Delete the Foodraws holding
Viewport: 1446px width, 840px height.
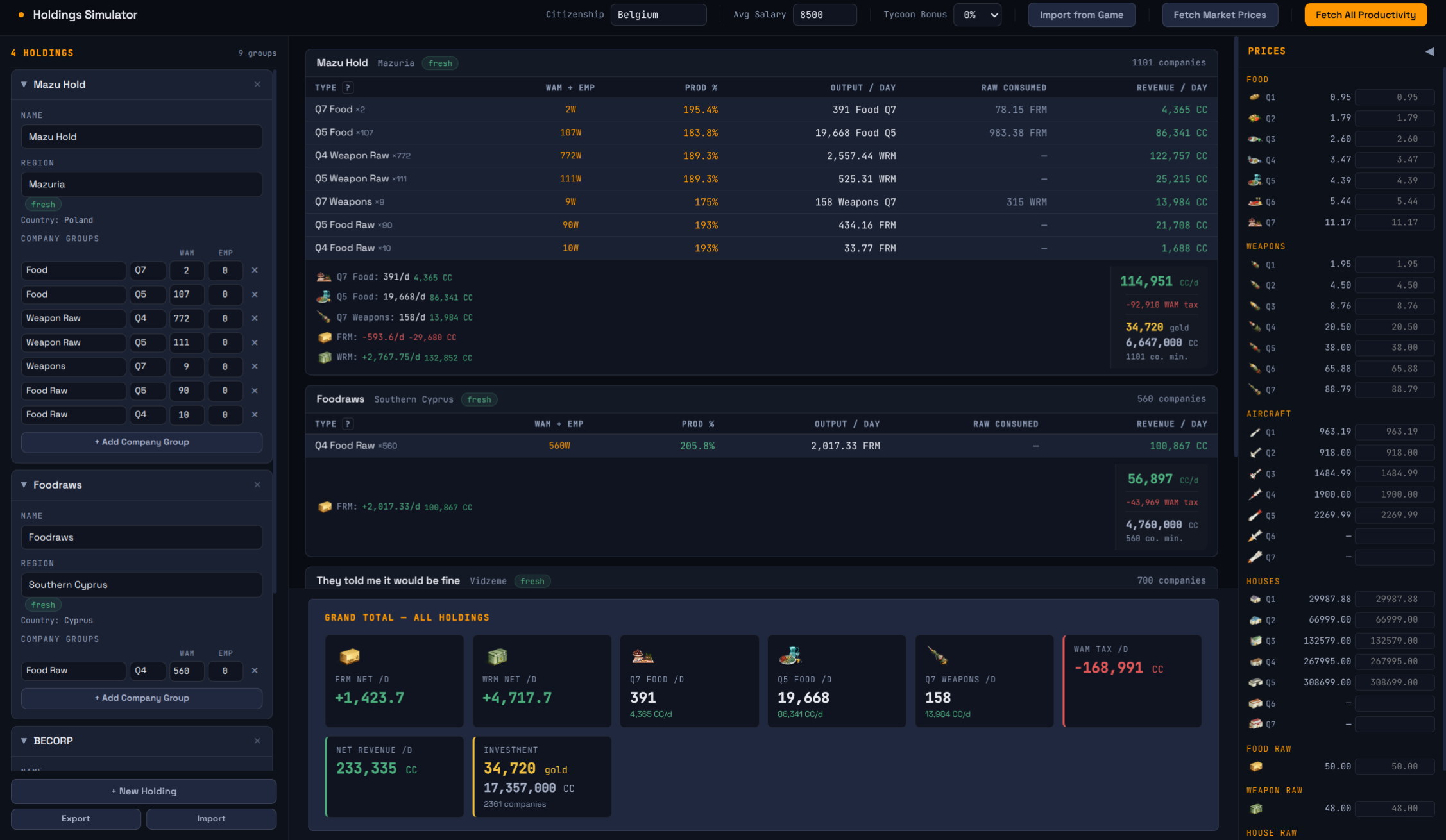pyautogui.click(x=257, y=485)
